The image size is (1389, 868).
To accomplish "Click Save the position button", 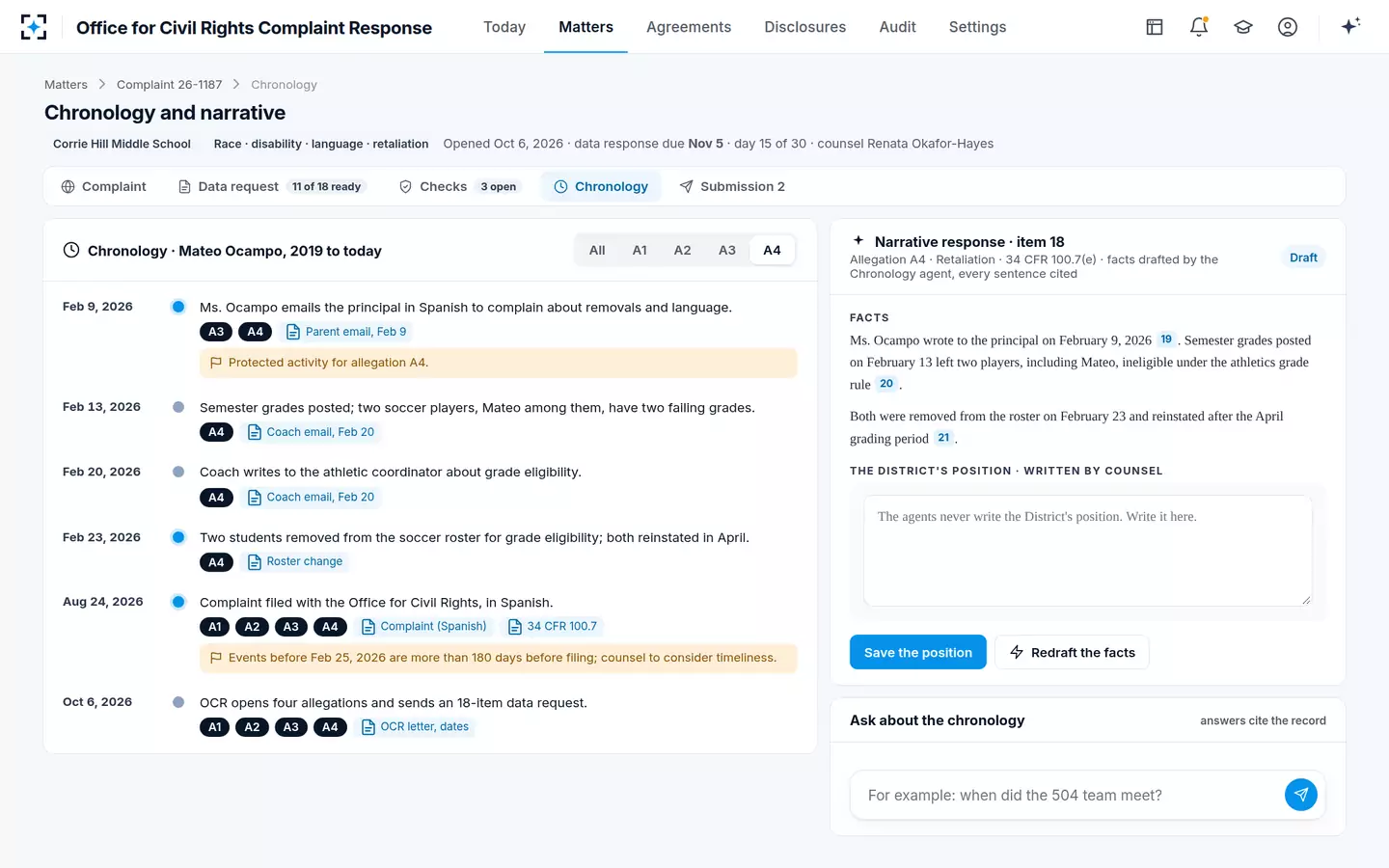I will point(918,652).
